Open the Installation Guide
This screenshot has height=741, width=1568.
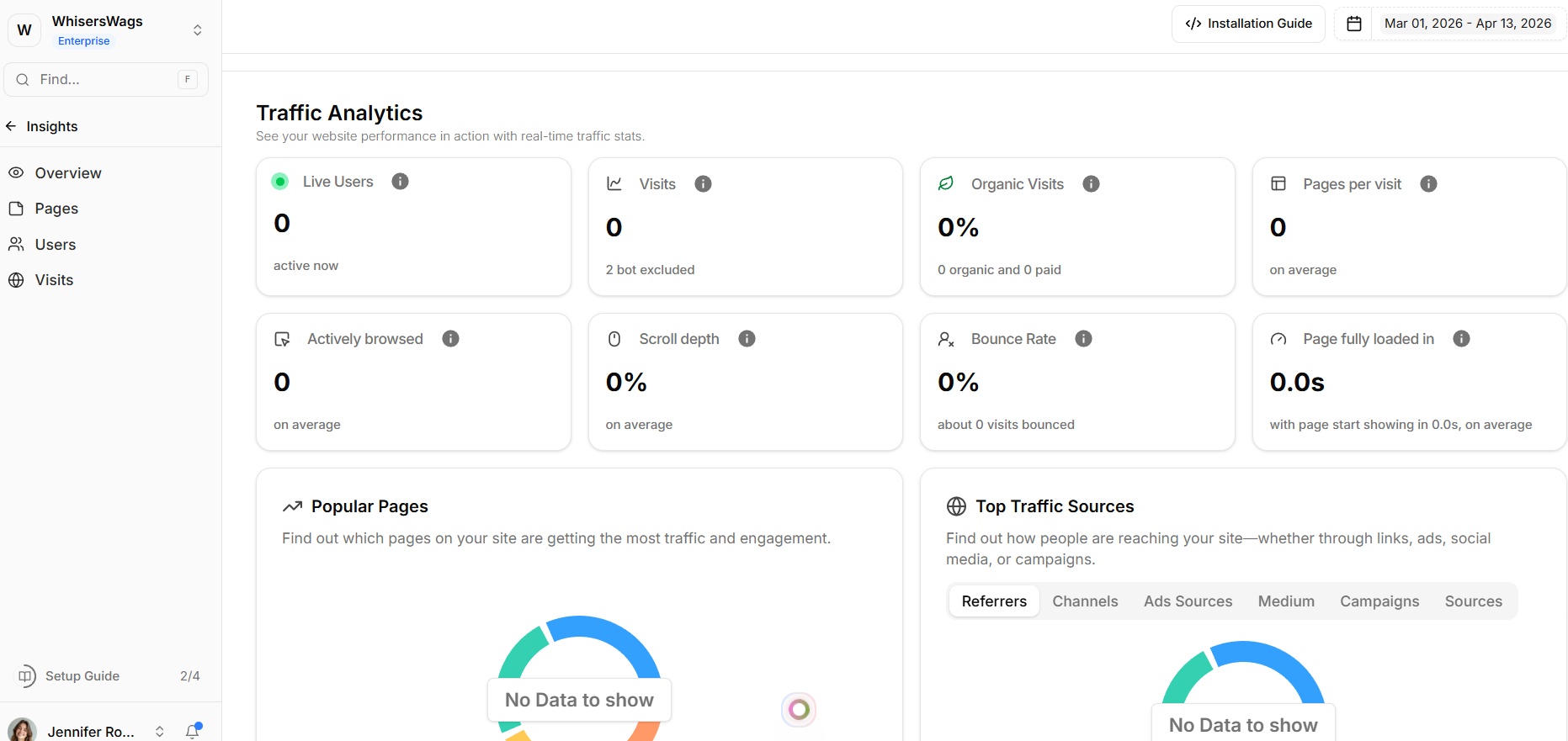[x=1248, y=24]
